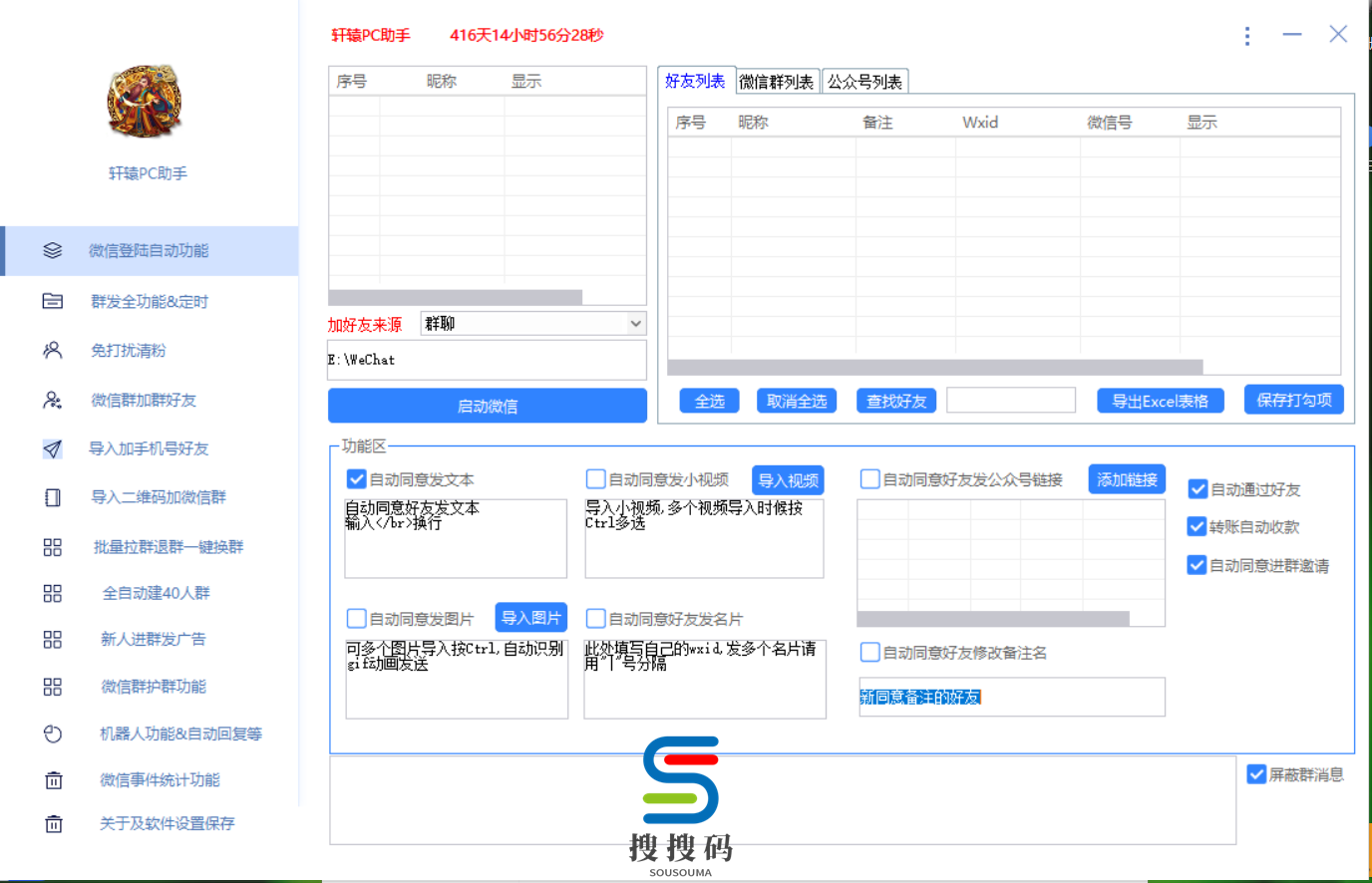Click the paper plane icon beside 导入加手机号好友
This screenshot has height=883, width=1372.
[53, 448]
